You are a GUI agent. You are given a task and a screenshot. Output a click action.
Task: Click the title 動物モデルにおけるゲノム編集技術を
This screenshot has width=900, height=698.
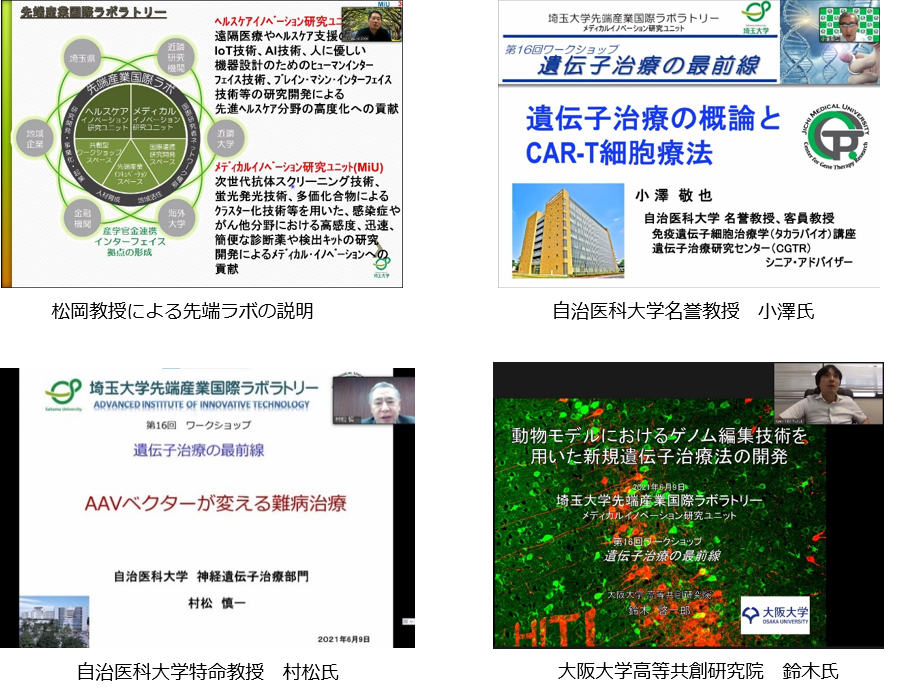tap(659, 436)
